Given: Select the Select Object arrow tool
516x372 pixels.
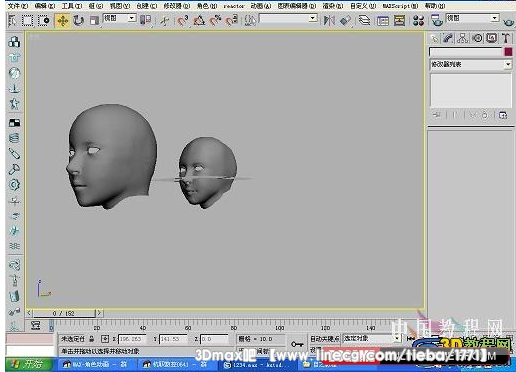Looking at the screenshot, I should click(12, 20).
